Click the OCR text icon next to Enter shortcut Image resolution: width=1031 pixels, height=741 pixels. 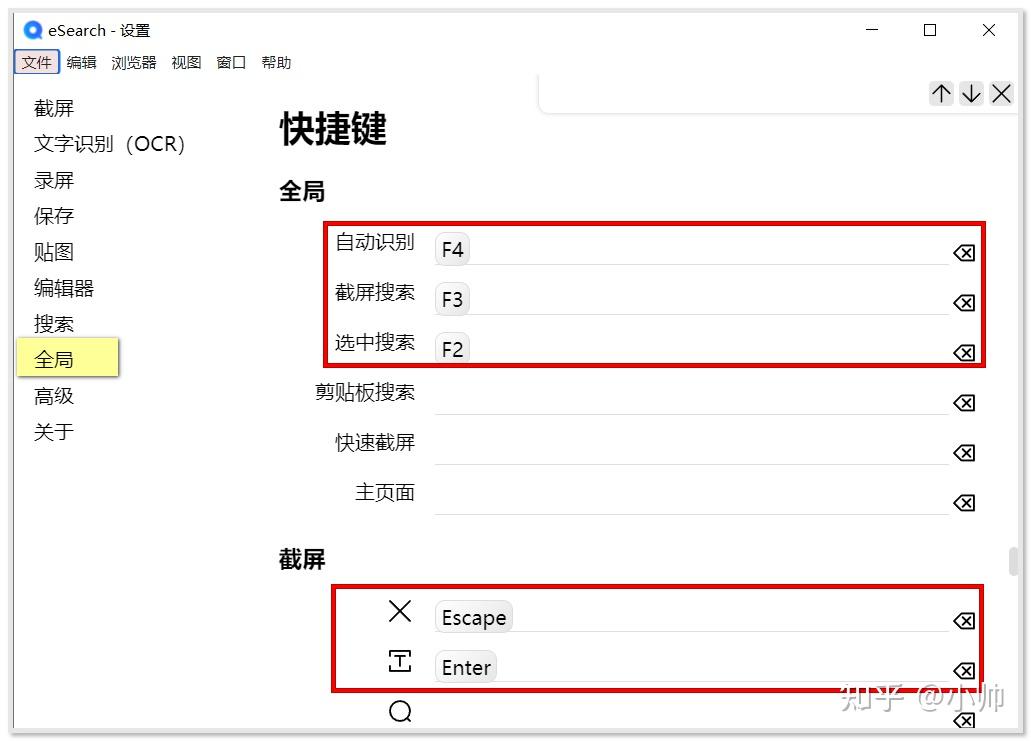[400, 661]
